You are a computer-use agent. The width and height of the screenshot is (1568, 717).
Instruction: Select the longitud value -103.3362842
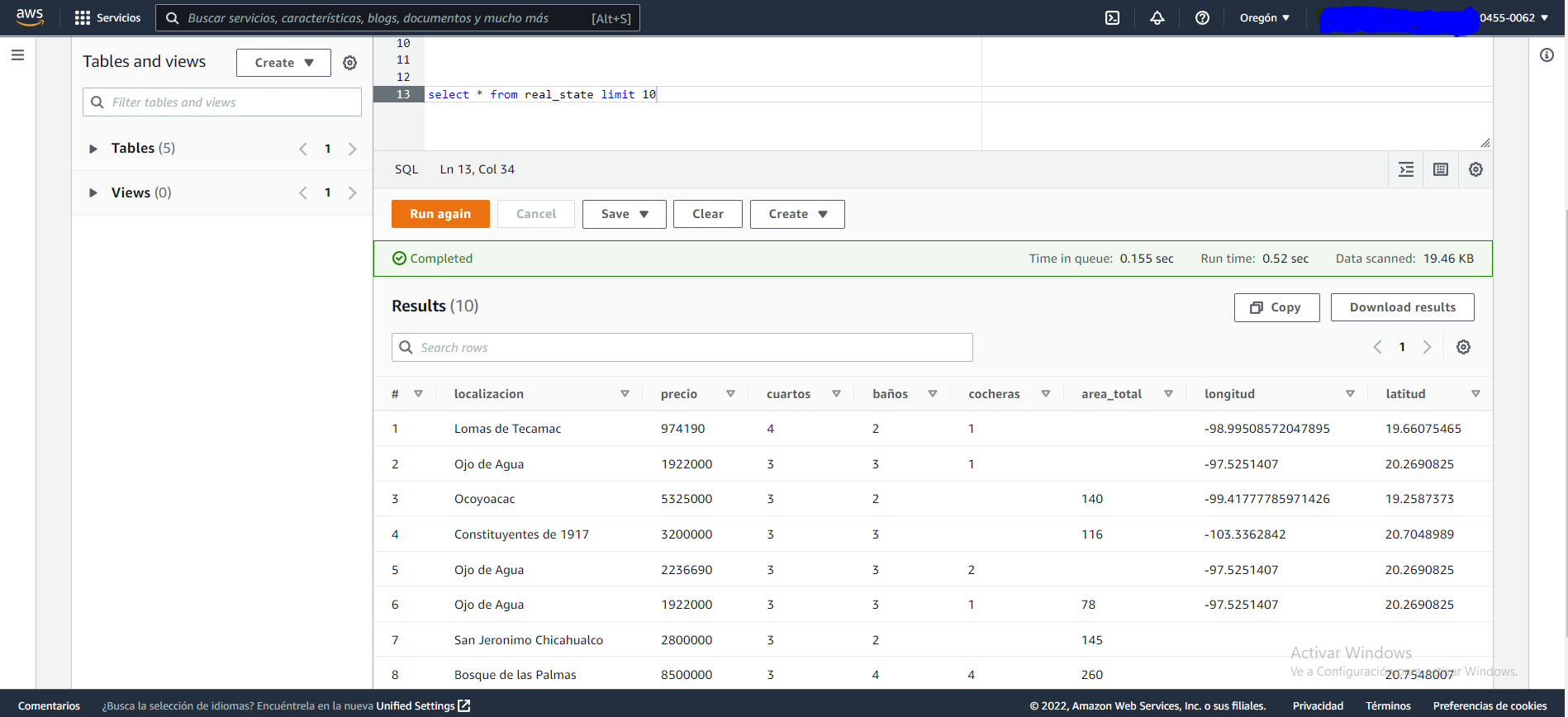point(1245,534)
